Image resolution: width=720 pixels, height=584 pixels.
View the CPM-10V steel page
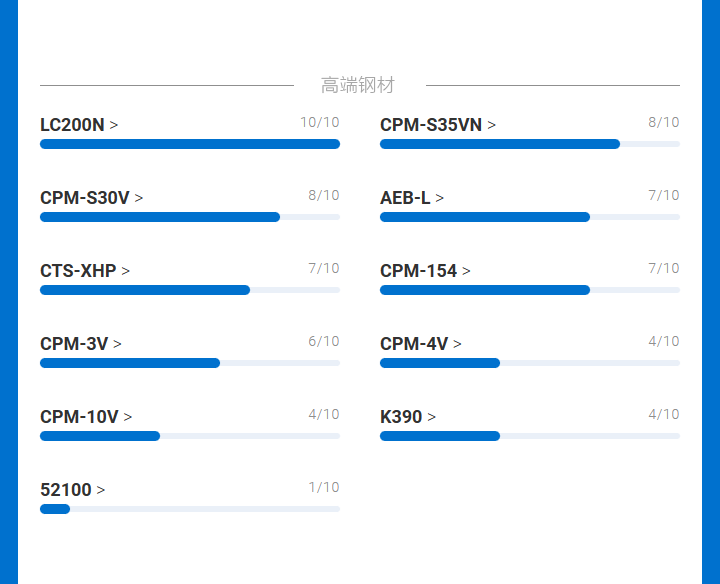(x=85, y=417)
